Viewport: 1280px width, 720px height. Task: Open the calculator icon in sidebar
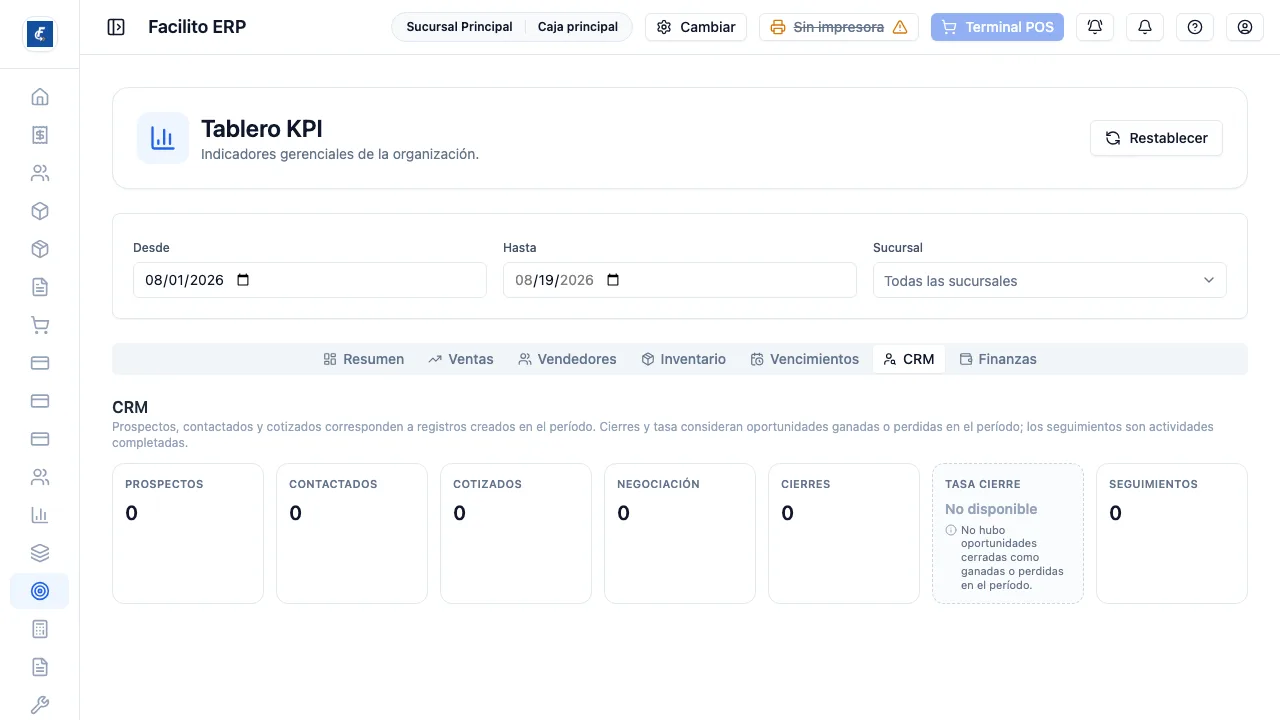tap(40, 629)
